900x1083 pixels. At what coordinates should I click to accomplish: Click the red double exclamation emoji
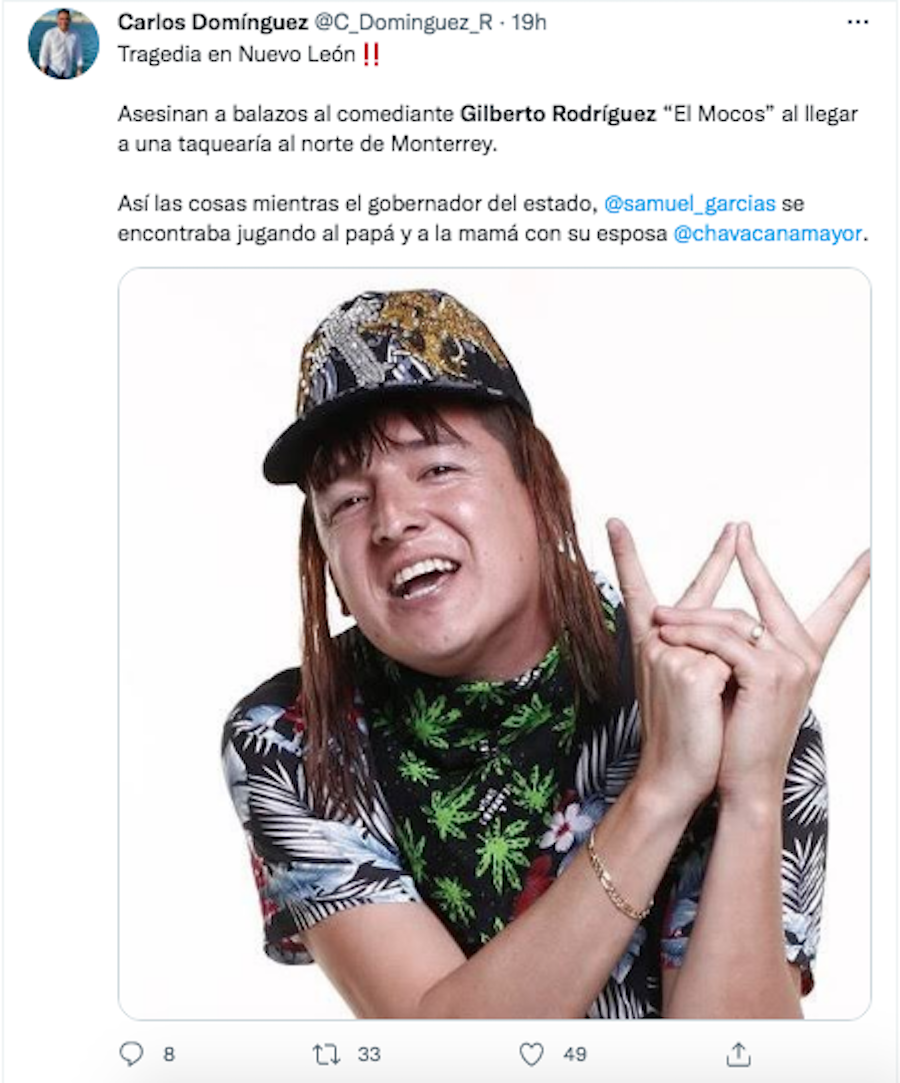(371, 55)
